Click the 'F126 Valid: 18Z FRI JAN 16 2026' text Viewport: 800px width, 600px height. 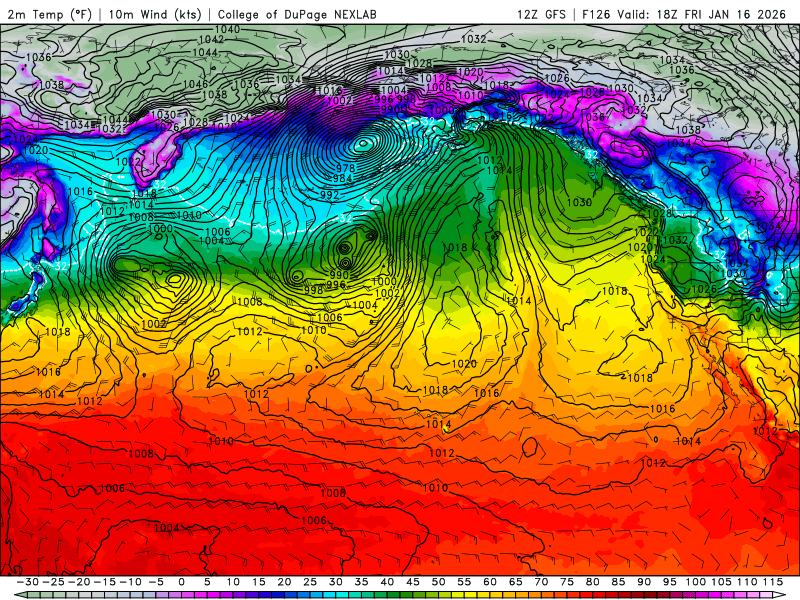coord(684,14)
